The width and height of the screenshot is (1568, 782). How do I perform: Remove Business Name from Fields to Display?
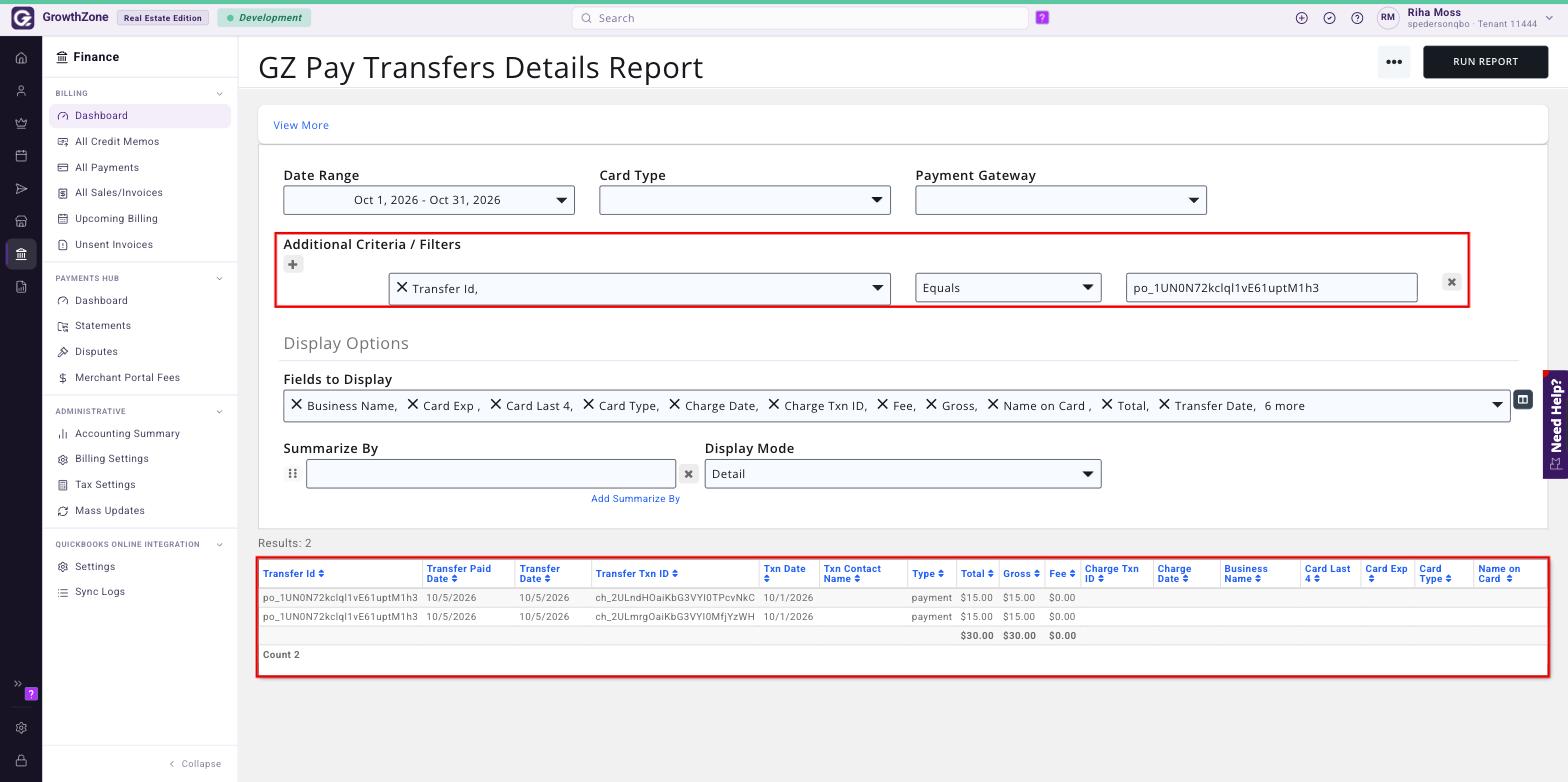click(x=296, y=405)
